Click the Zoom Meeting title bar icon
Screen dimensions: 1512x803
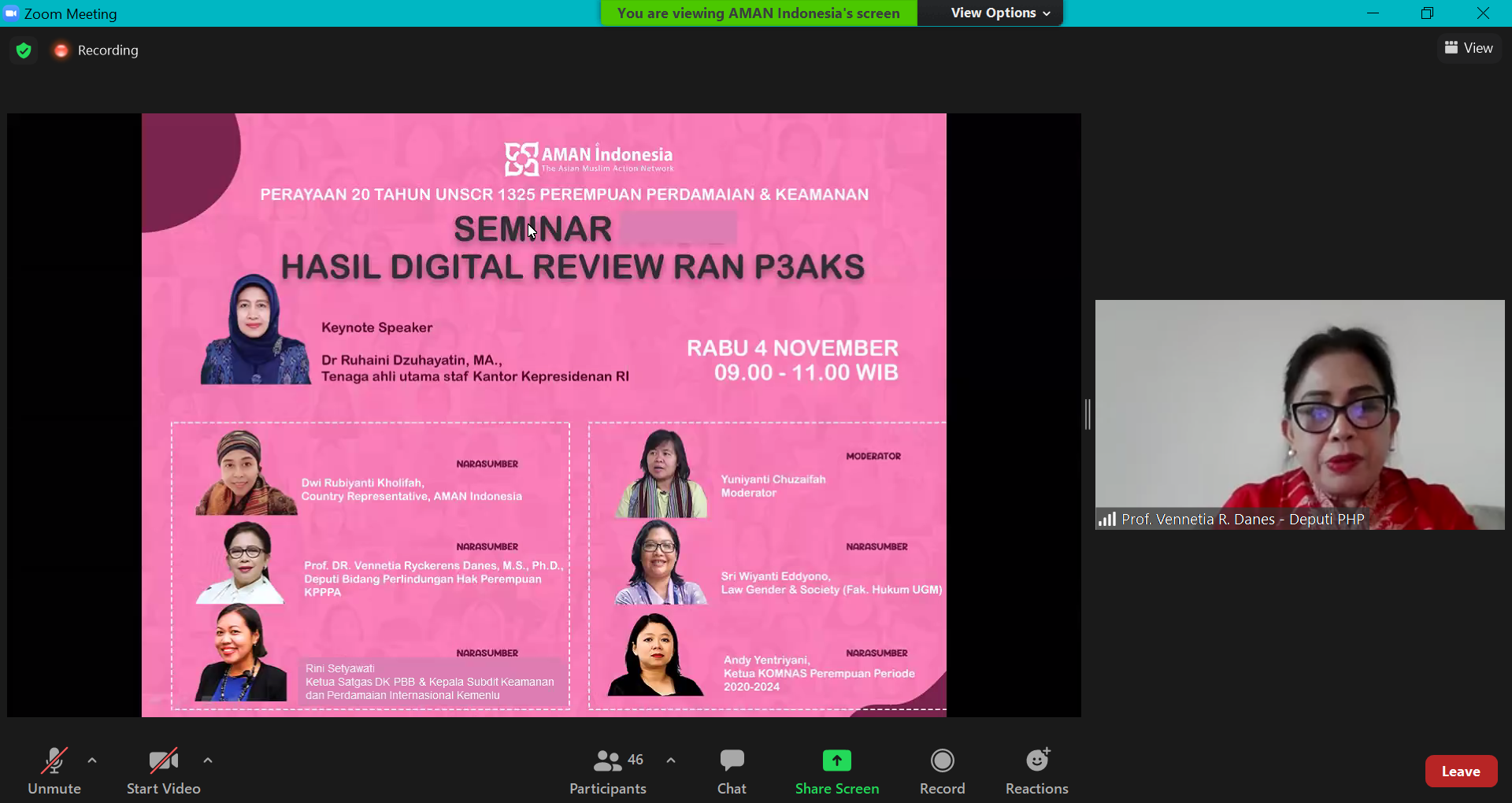tap(11, 13)
